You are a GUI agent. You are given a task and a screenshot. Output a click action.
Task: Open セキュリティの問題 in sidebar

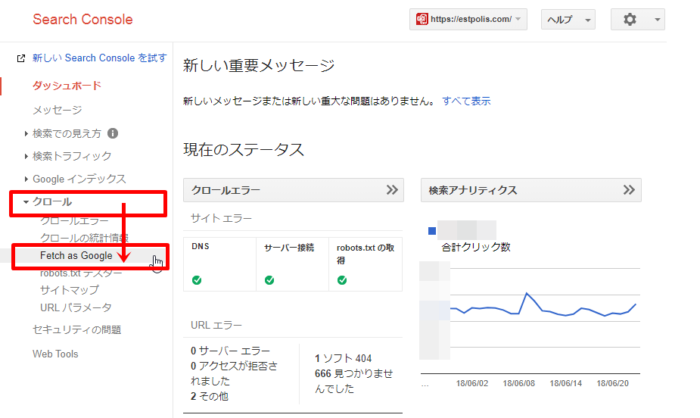pos(77,330)
